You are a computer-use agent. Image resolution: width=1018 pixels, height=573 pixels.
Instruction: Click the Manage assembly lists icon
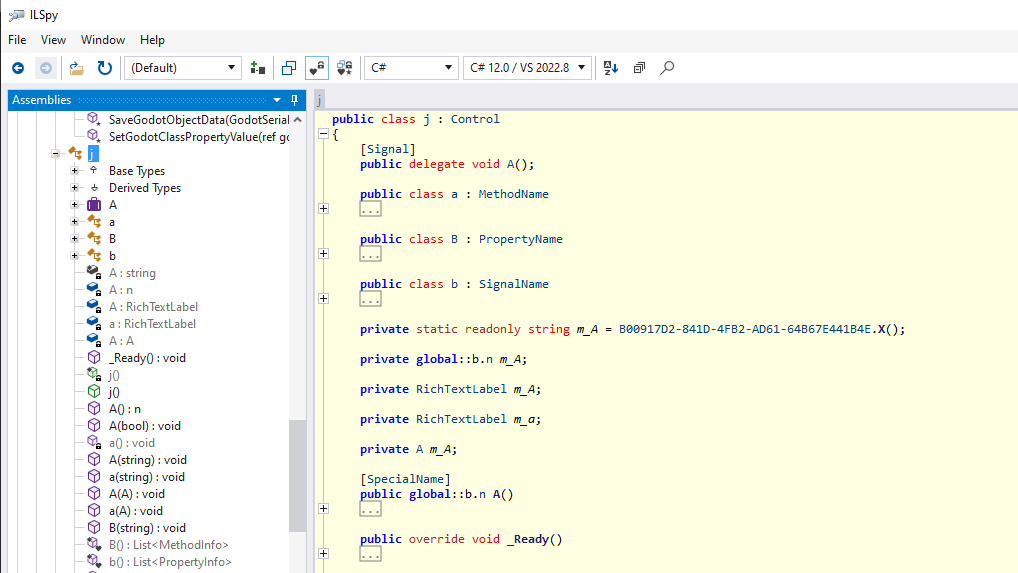(x=258, y=68)
